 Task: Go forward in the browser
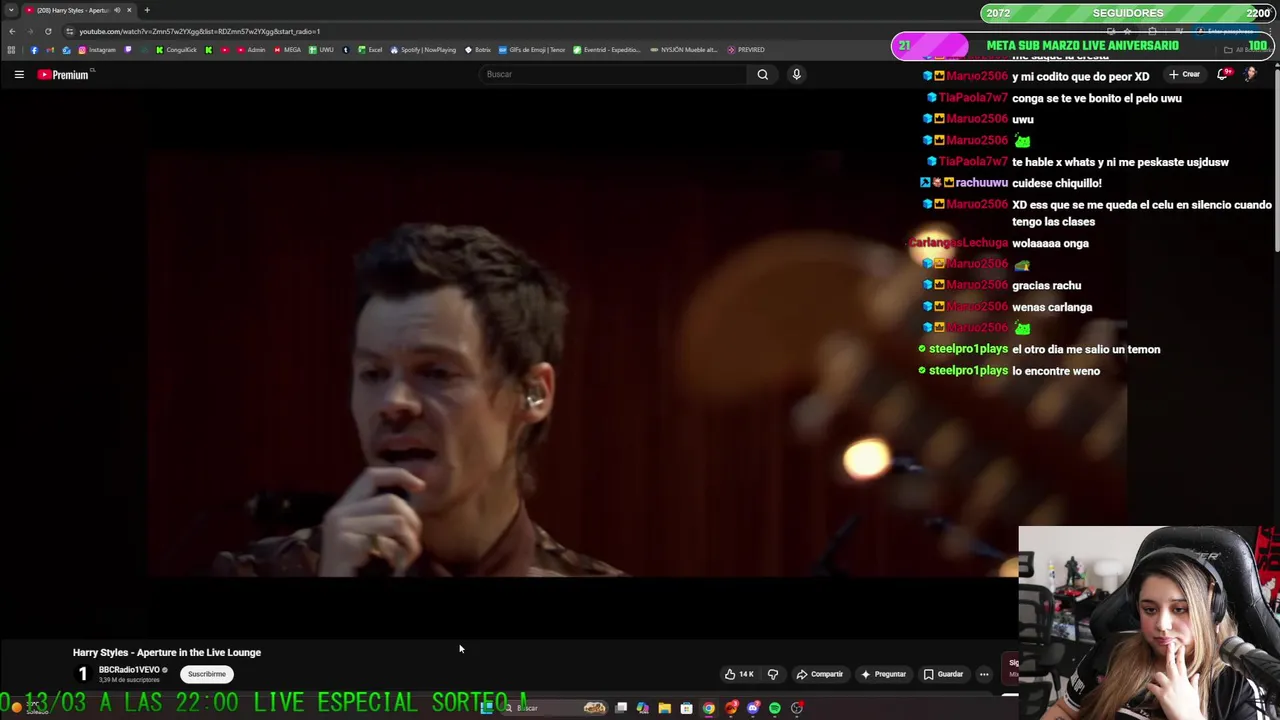coord(30,31)
